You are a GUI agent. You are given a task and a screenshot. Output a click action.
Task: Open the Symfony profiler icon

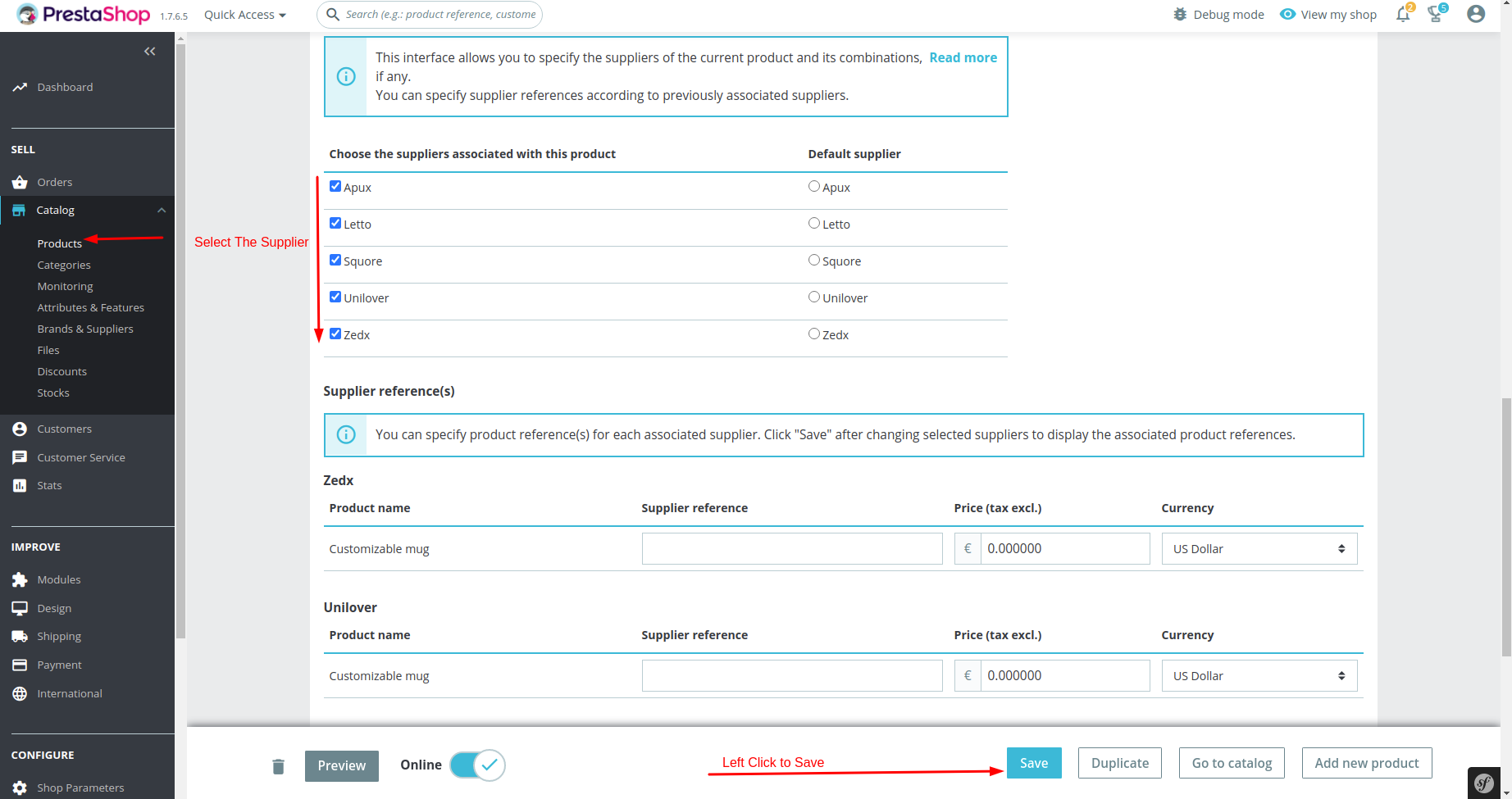[1484, 783]
